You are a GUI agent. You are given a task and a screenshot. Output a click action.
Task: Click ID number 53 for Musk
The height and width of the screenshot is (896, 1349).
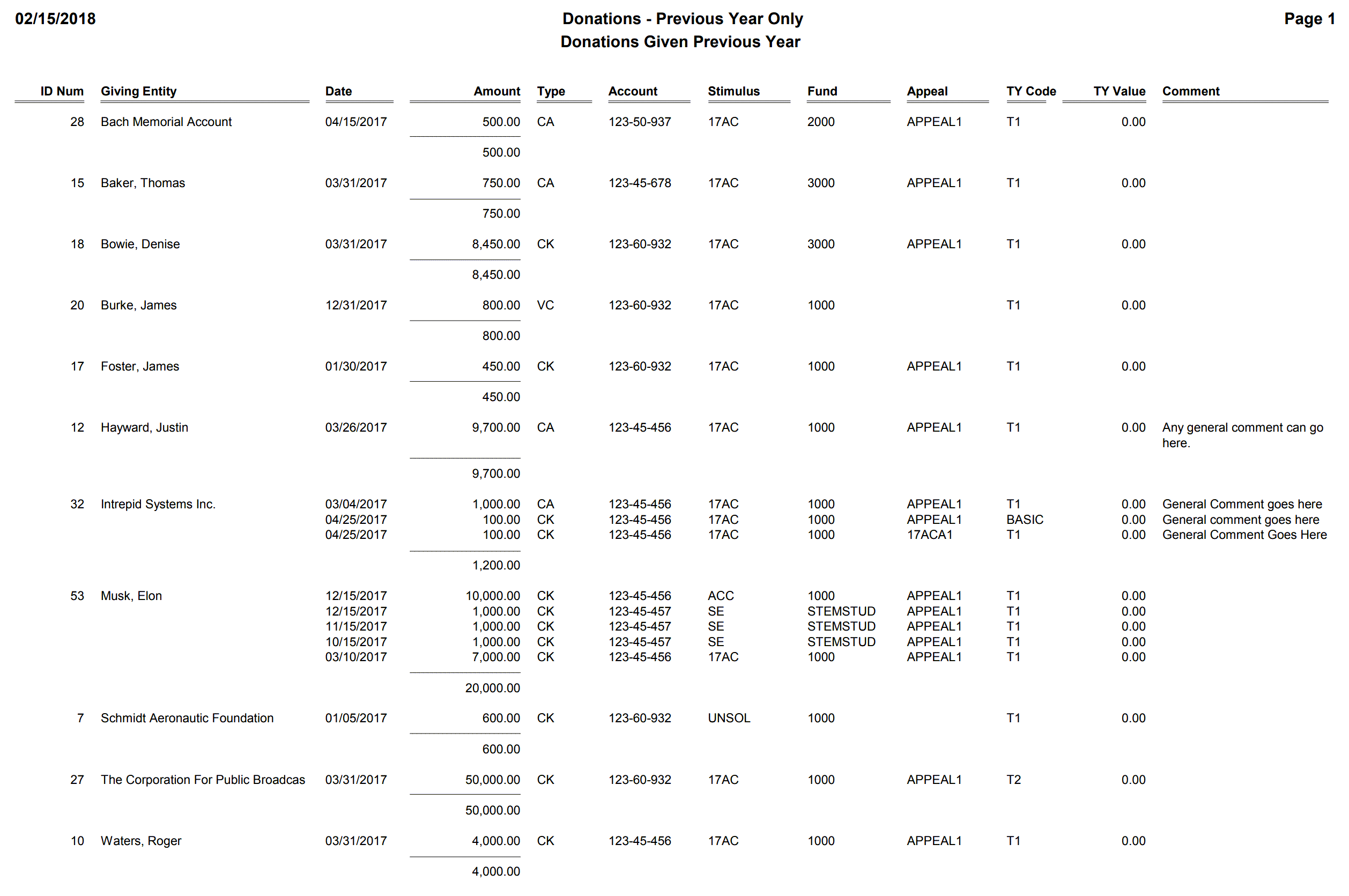click(x=77, y=595)
